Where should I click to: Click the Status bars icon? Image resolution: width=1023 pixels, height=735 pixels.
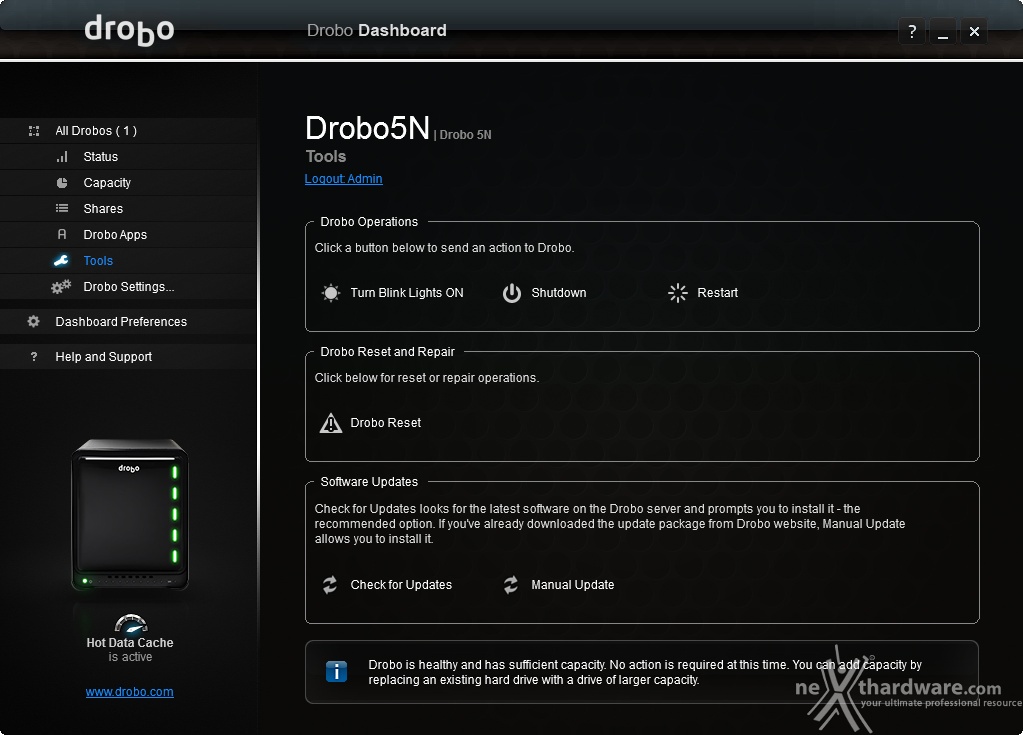tap(62, 157)
